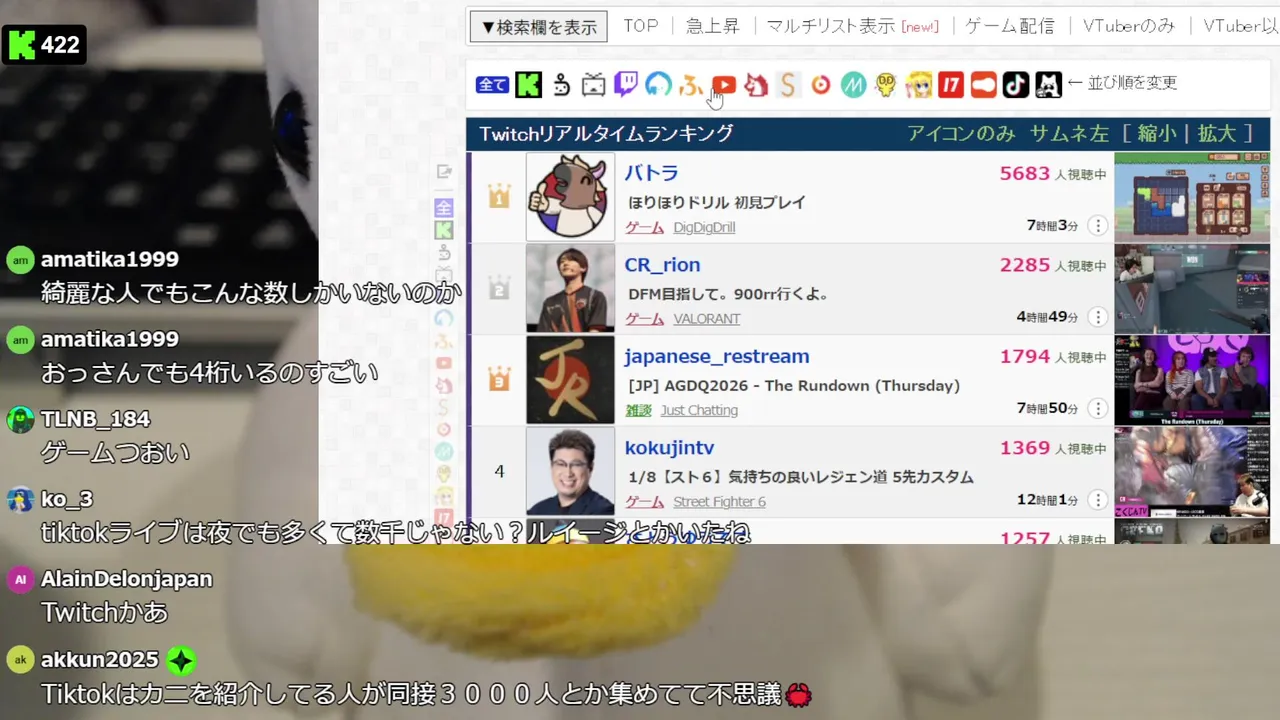Filter ranking by yellow DD head icon

[885, 85]
